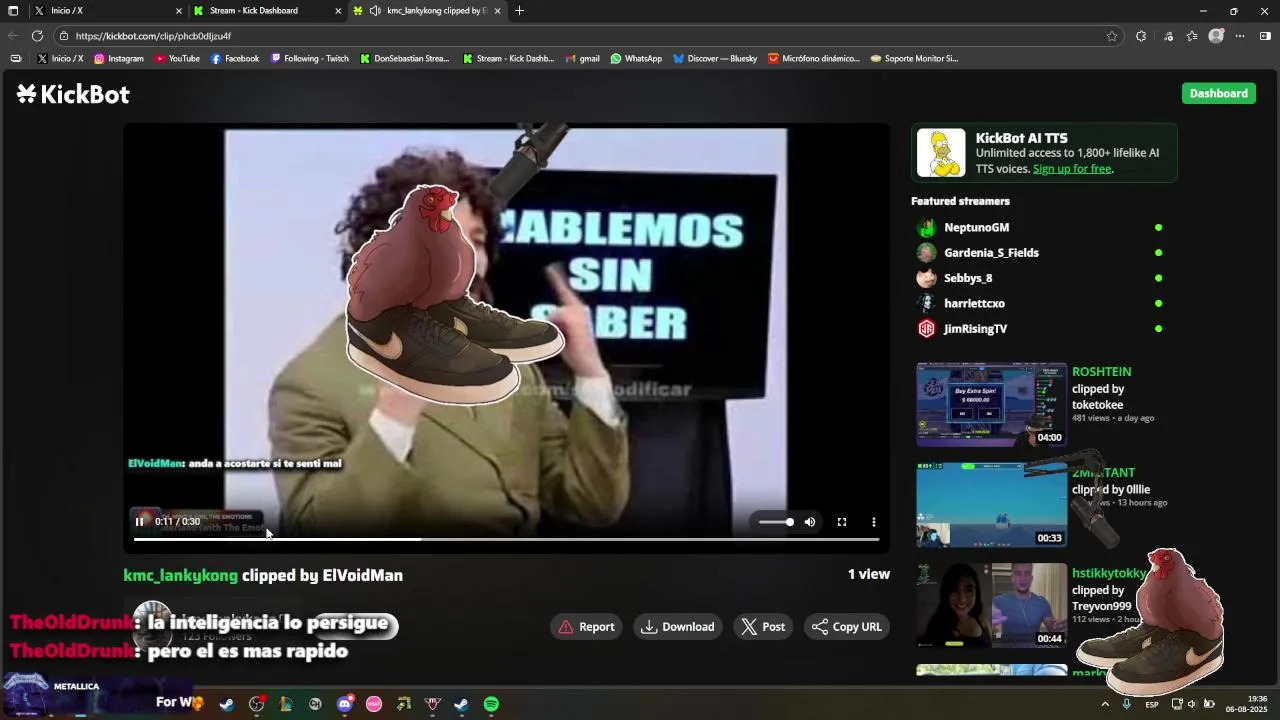
Task: Click the microphone tray icon
Action: click(1126, 704)
